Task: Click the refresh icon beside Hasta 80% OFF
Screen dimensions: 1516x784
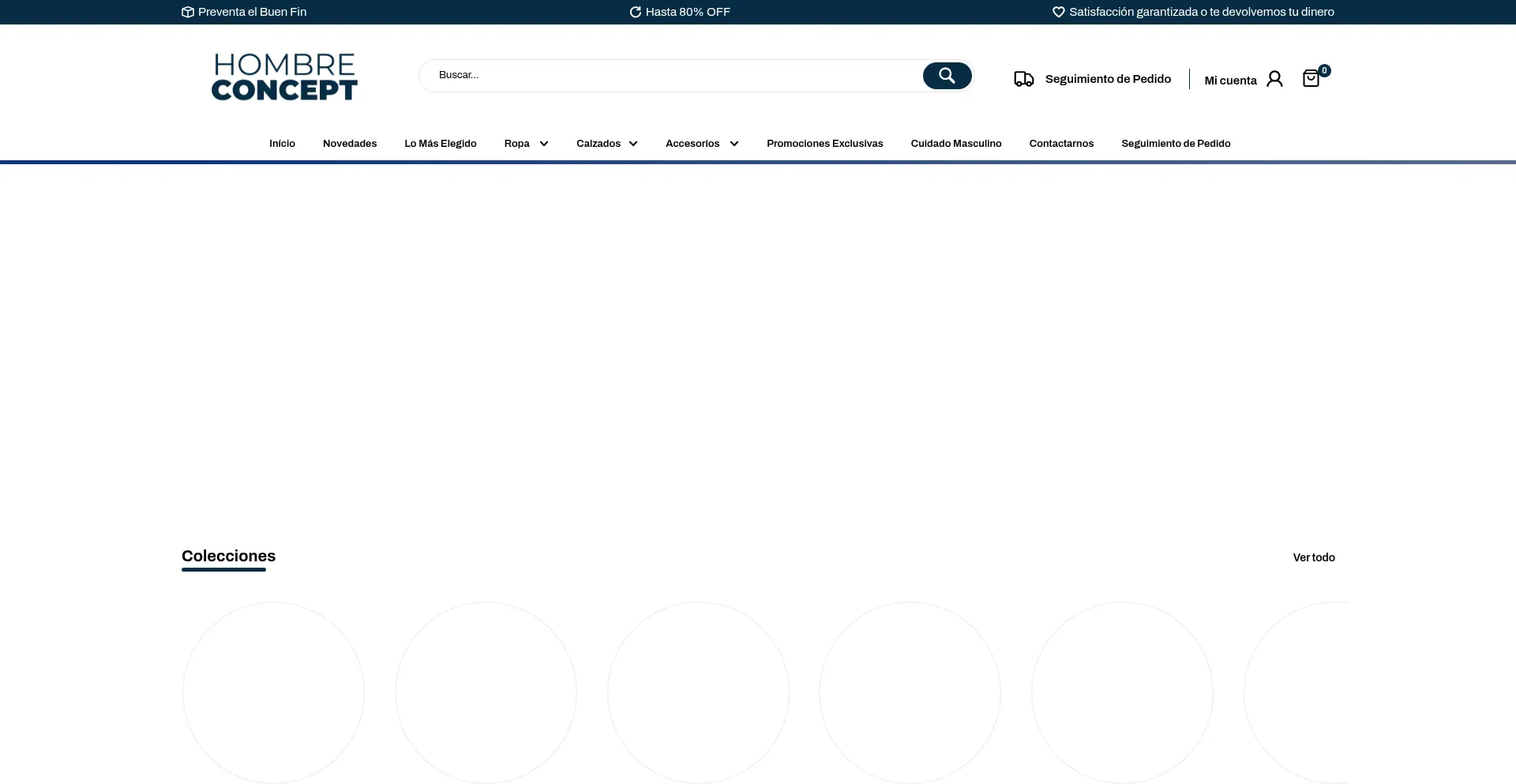Action: 635,12
